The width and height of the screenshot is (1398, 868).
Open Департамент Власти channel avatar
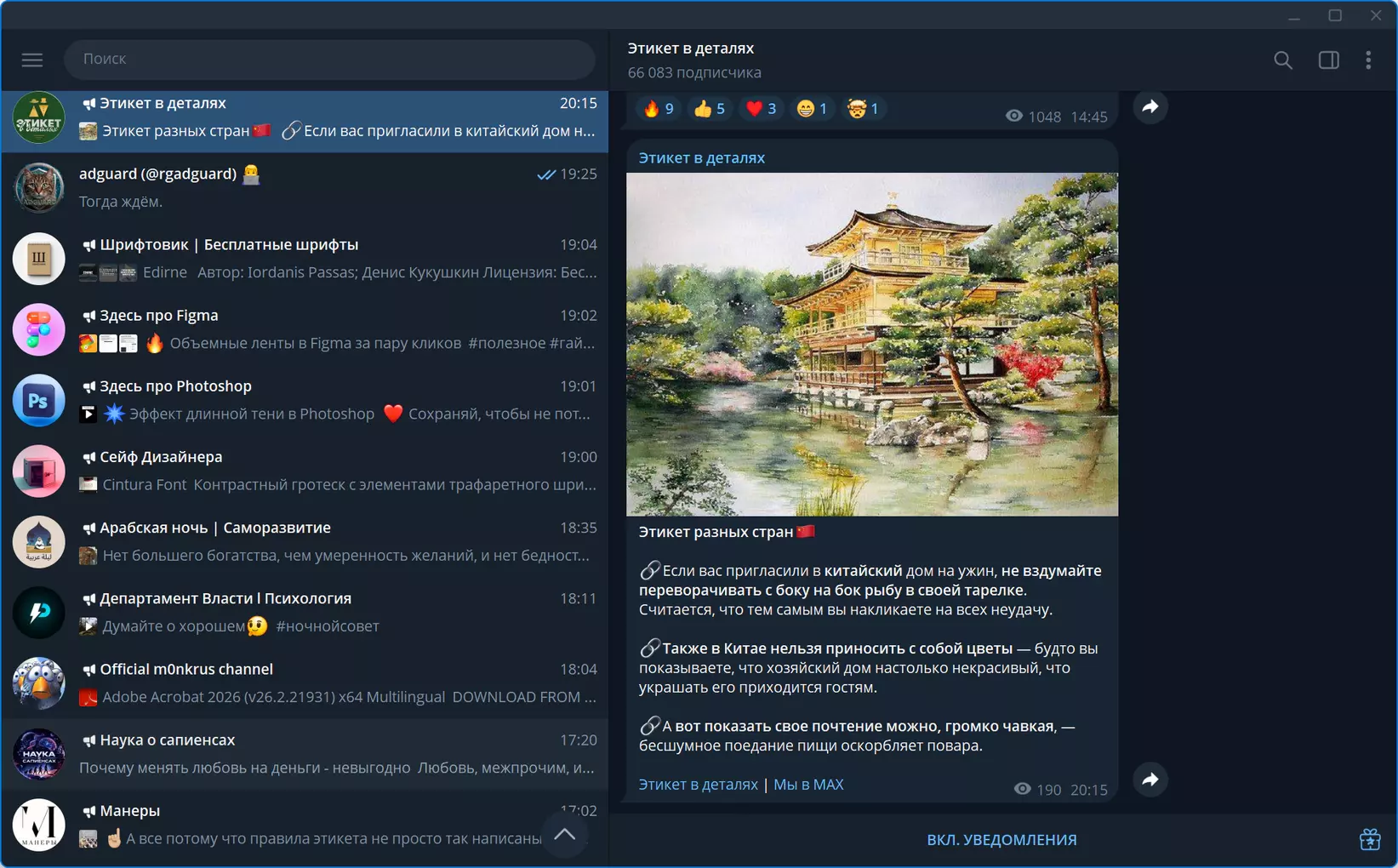39,612
